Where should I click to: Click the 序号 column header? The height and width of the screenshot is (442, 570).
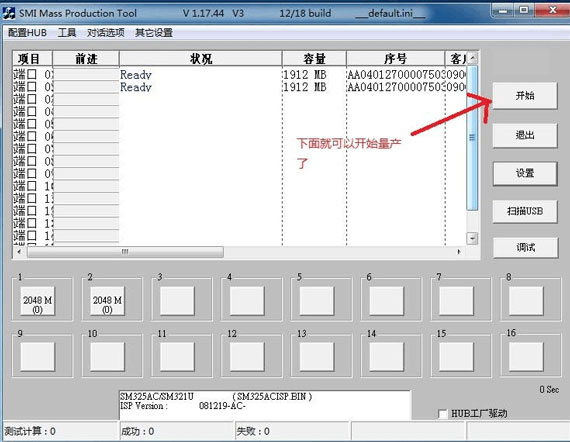396,59
